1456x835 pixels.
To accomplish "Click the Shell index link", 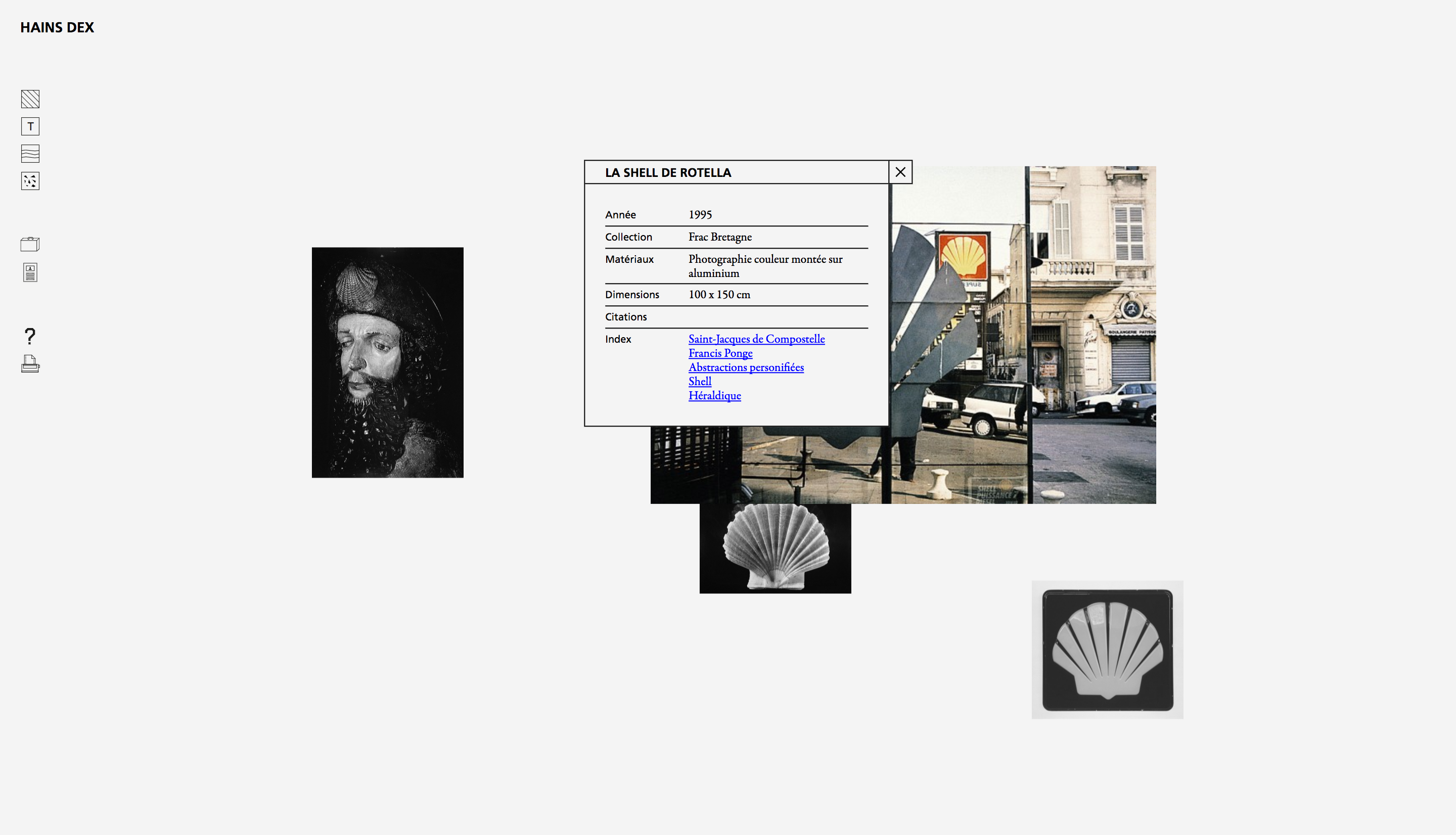I will coord(700,382).
